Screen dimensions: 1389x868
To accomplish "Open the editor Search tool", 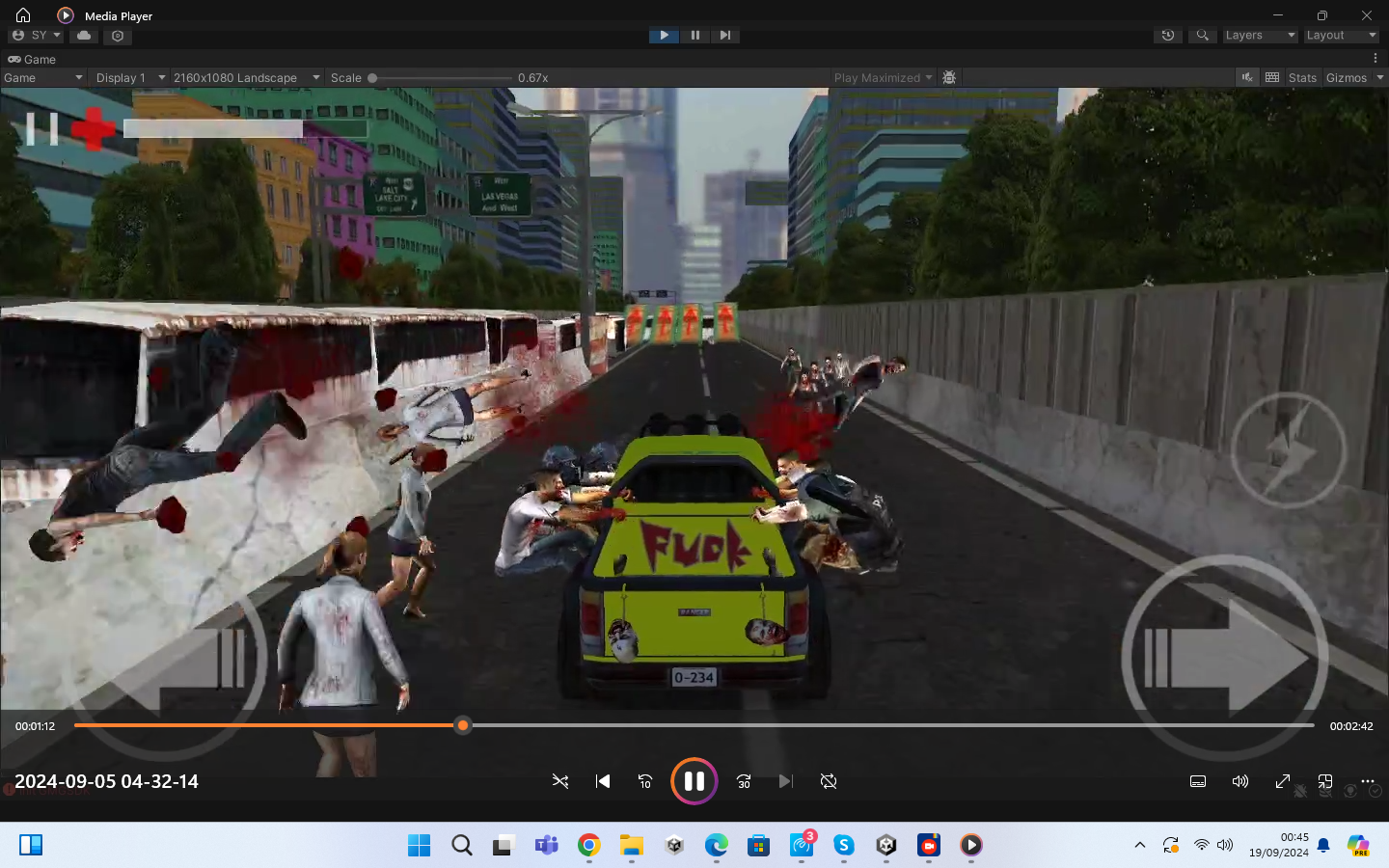I will (x=1202, y=35).
